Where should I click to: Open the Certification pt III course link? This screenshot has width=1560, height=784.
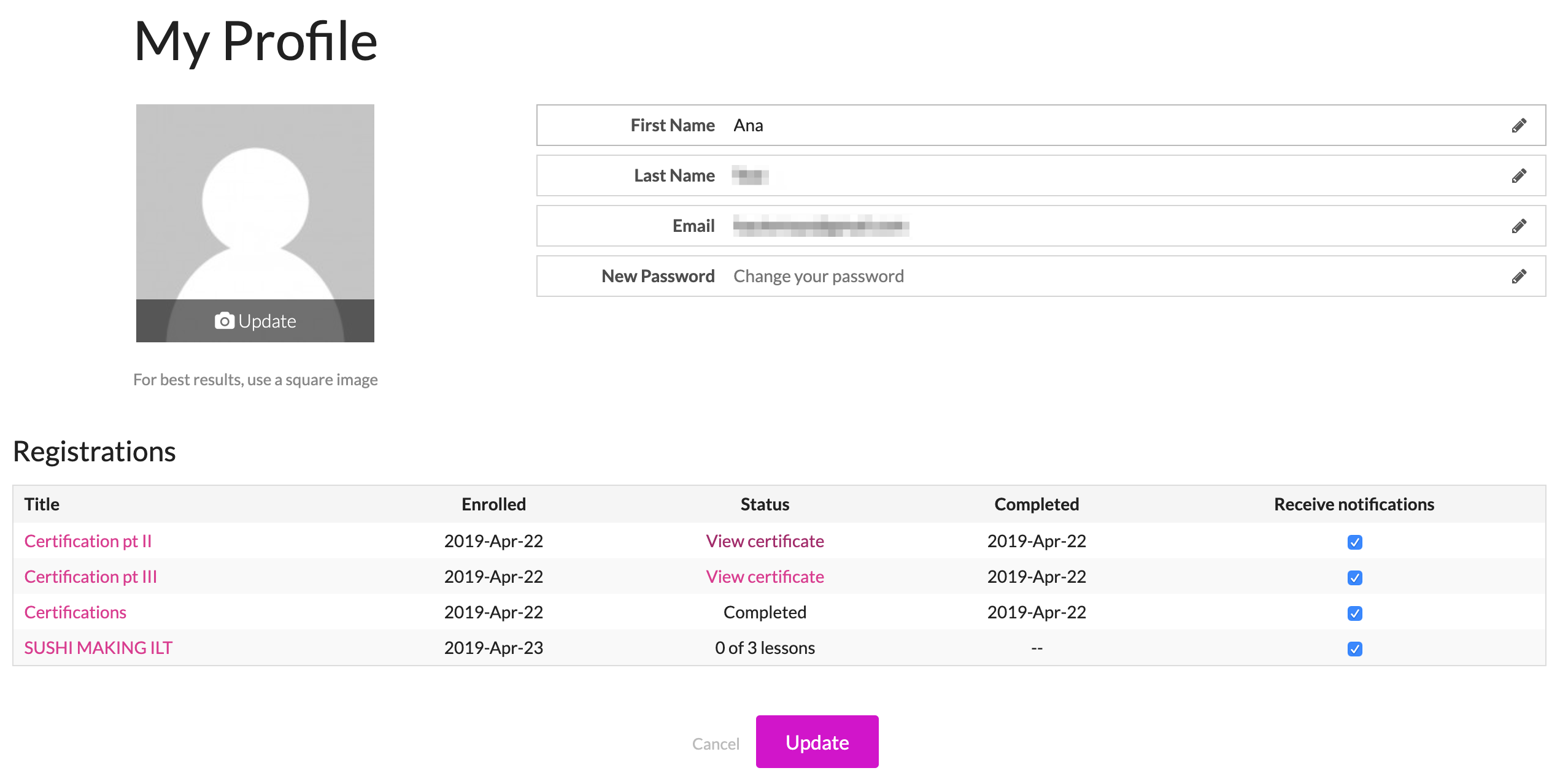[91, 577]
